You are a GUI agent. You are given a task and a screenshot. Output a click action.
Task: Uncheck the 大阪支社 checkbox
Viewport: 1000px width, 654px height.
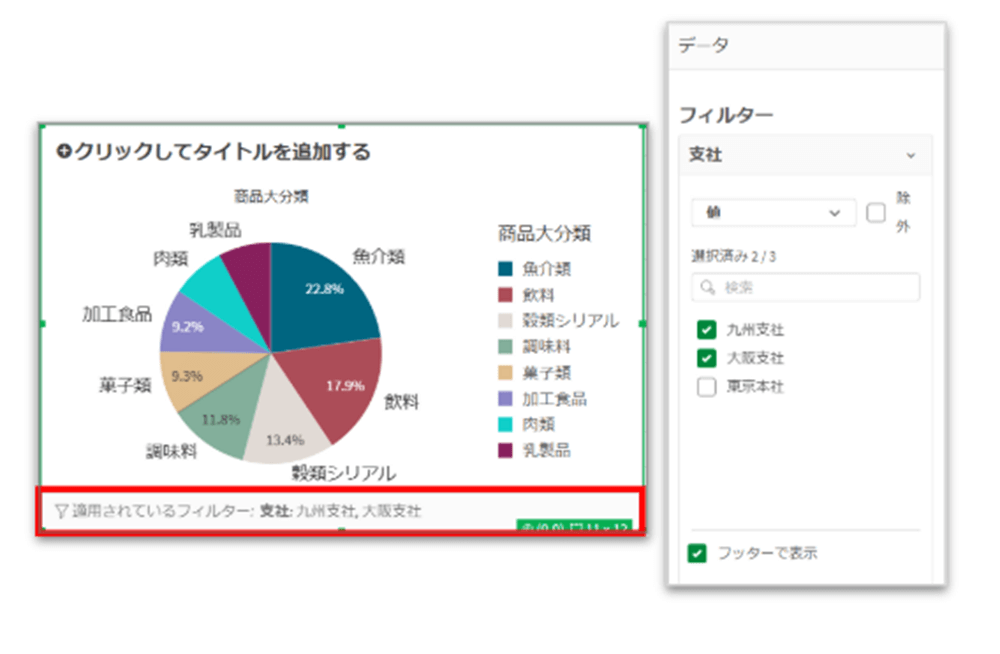click(x=707, y=358)
